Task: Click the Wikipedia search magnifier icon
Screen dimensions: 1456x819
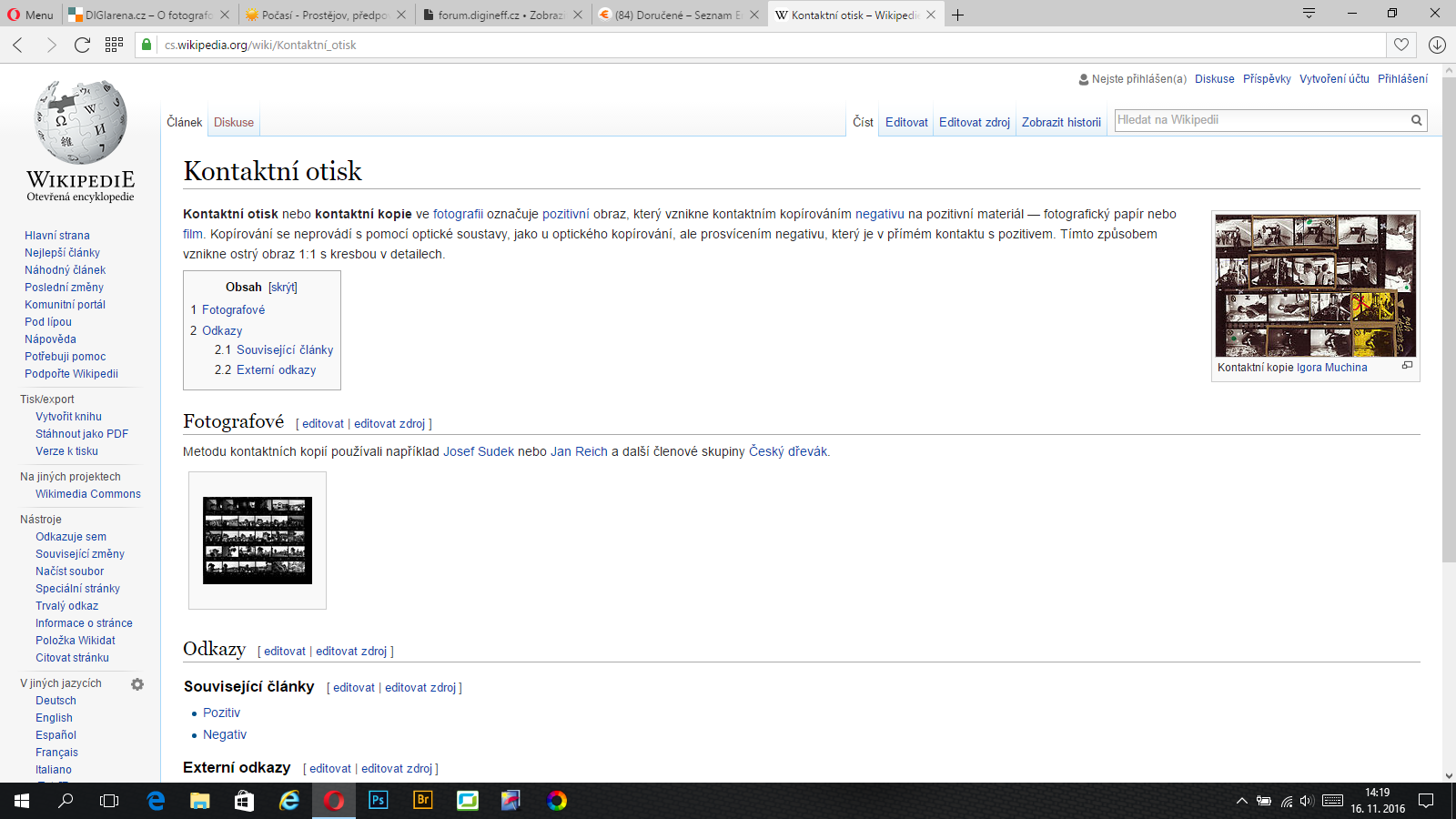Action: point(1416,120)
